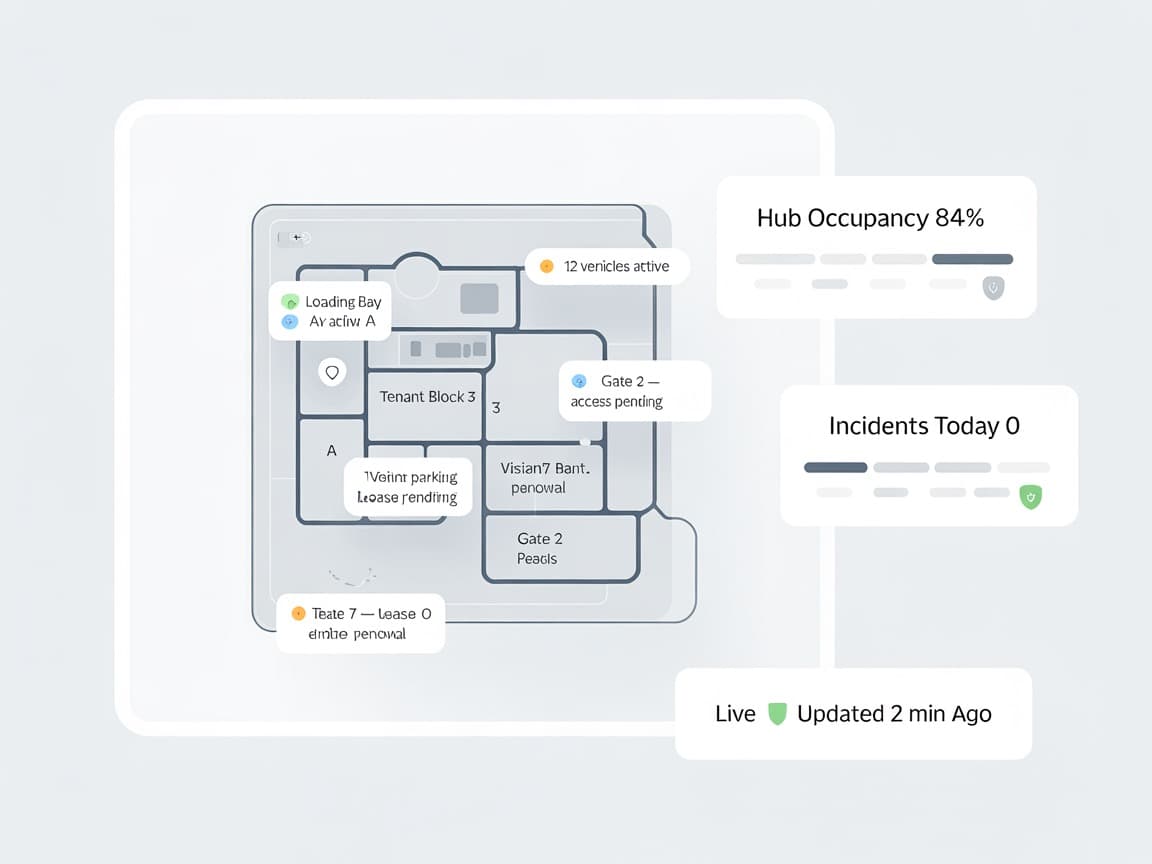Open the pending parking lease label
Image resolution: width=1152 pixels, height=864 pixels.
click(408, 487)
